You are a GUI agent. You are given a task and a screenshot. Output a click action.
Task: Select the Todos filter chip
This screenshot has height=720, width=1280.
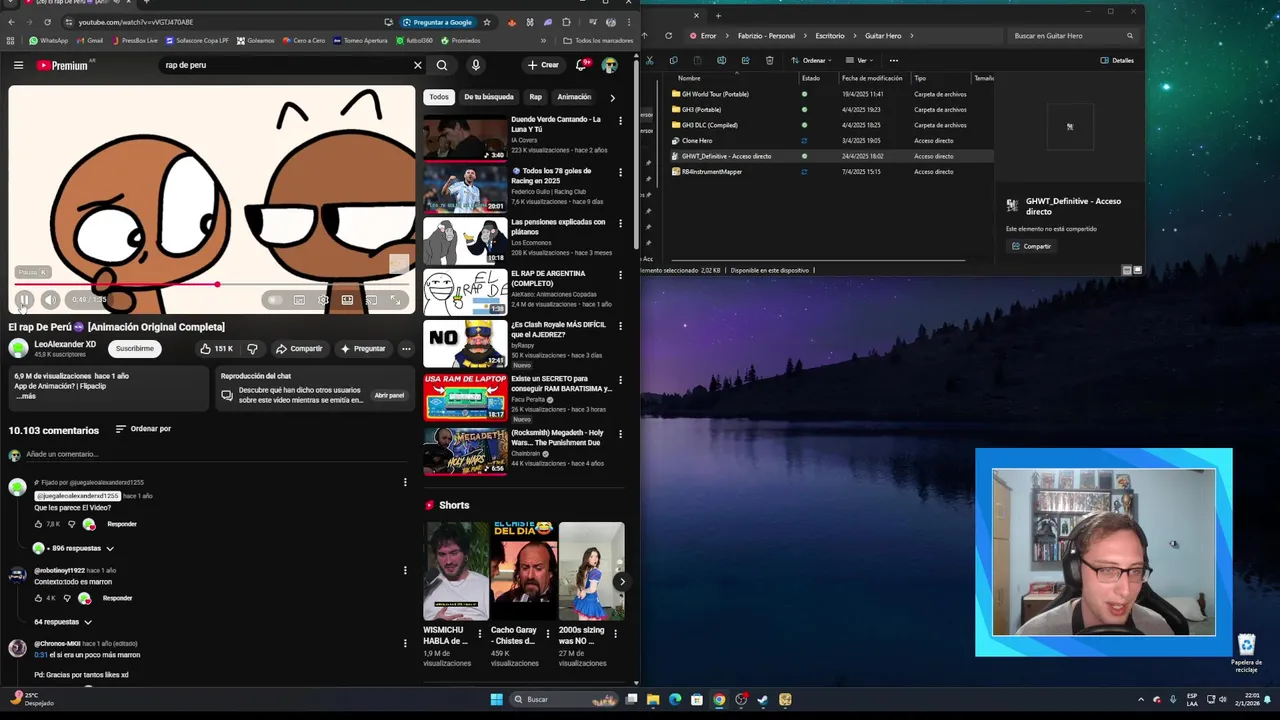click(x=439, y=97)
